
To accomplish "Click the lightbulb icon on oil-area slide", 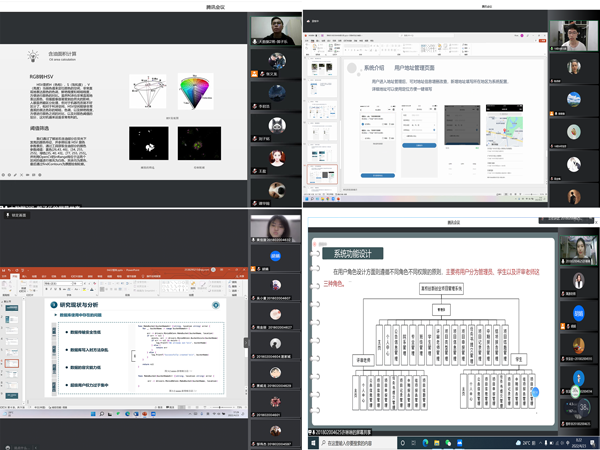I will pyautogui.click(x=33, y=56).
